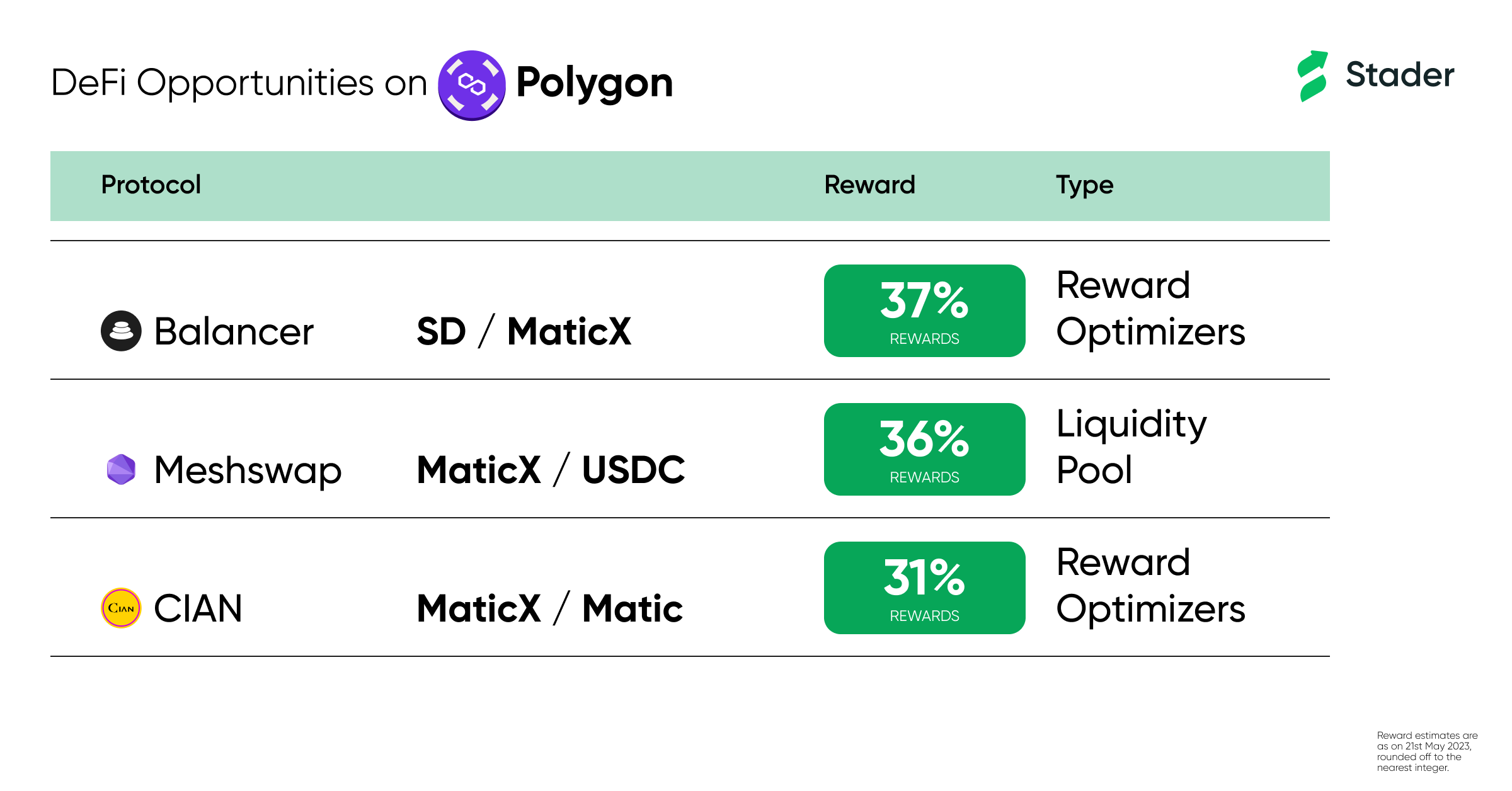
Task: Click the SD / MaticX pair
Action: pos(524,331)
